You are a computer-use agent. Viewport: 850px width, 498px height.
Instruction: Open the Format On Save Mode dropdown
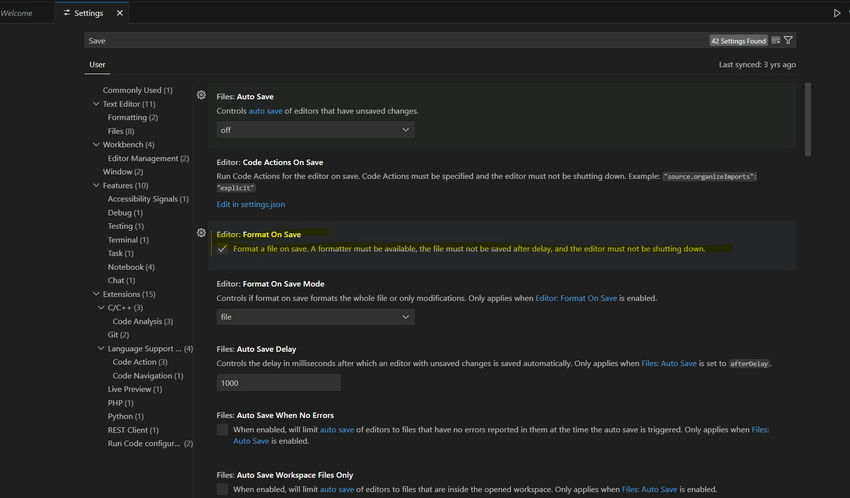(315, 317)
